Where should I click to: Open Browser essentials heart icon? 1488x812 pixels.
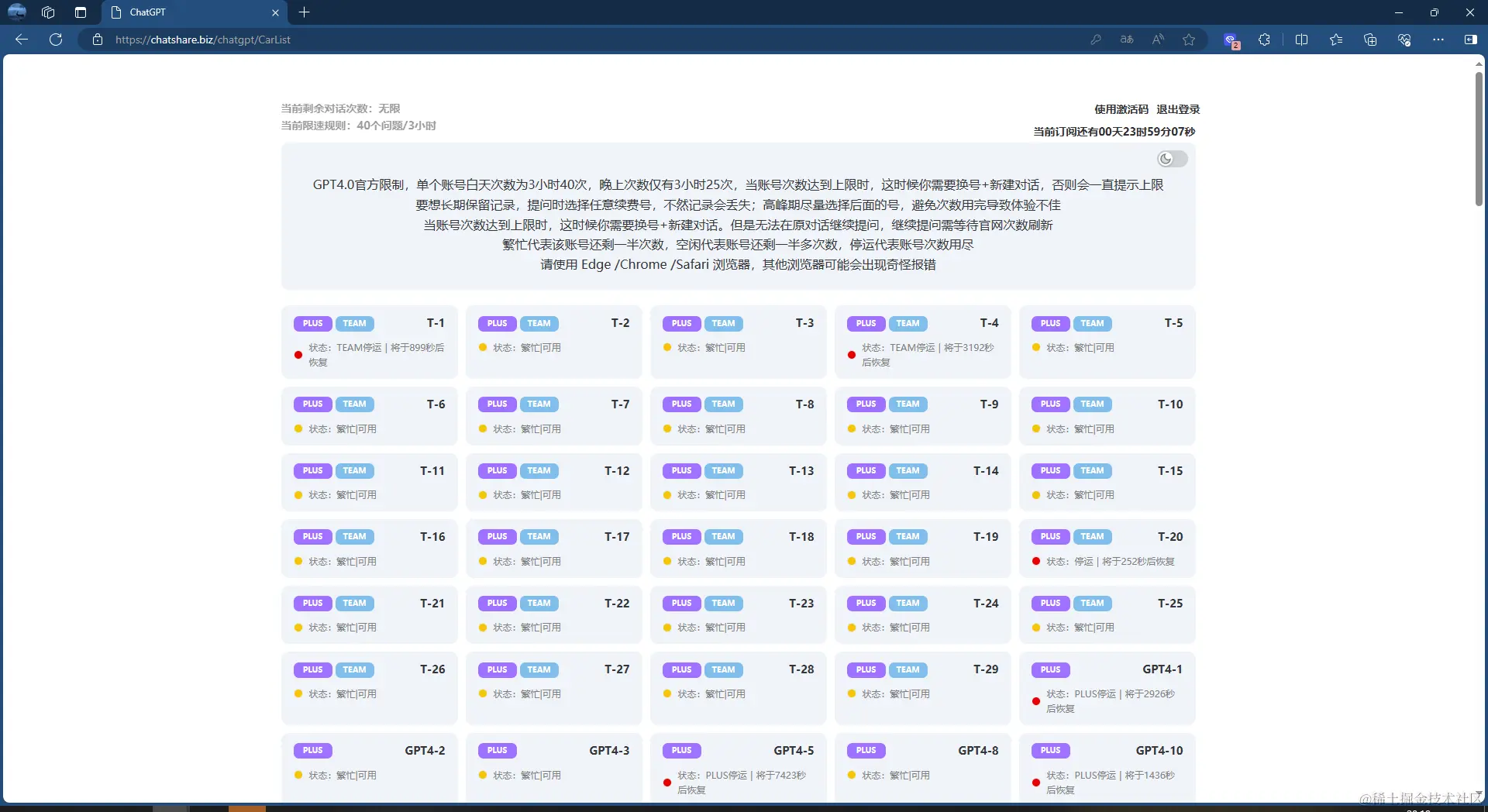[x=1404, y=40]
